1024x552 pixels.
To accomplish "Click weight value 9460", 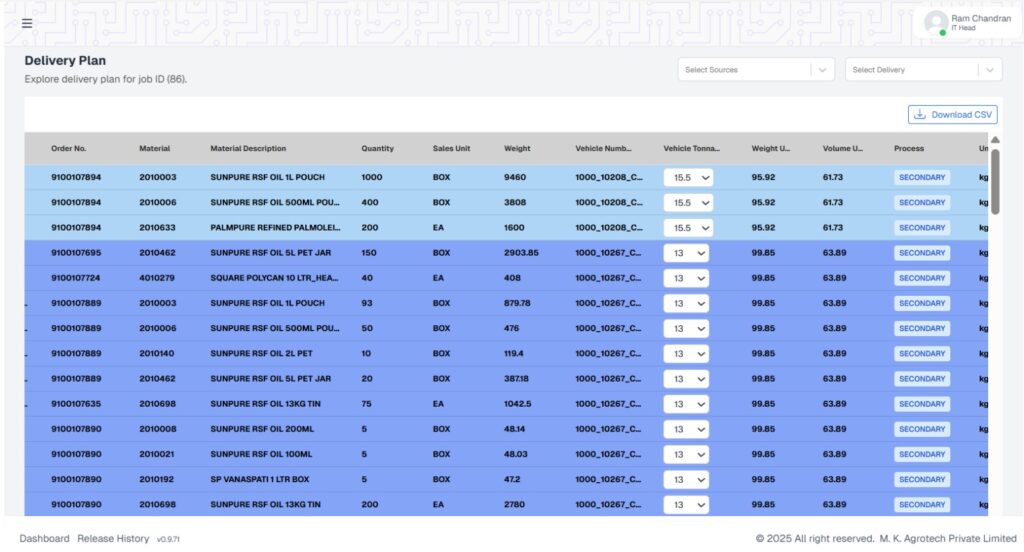I will (515, 178).
